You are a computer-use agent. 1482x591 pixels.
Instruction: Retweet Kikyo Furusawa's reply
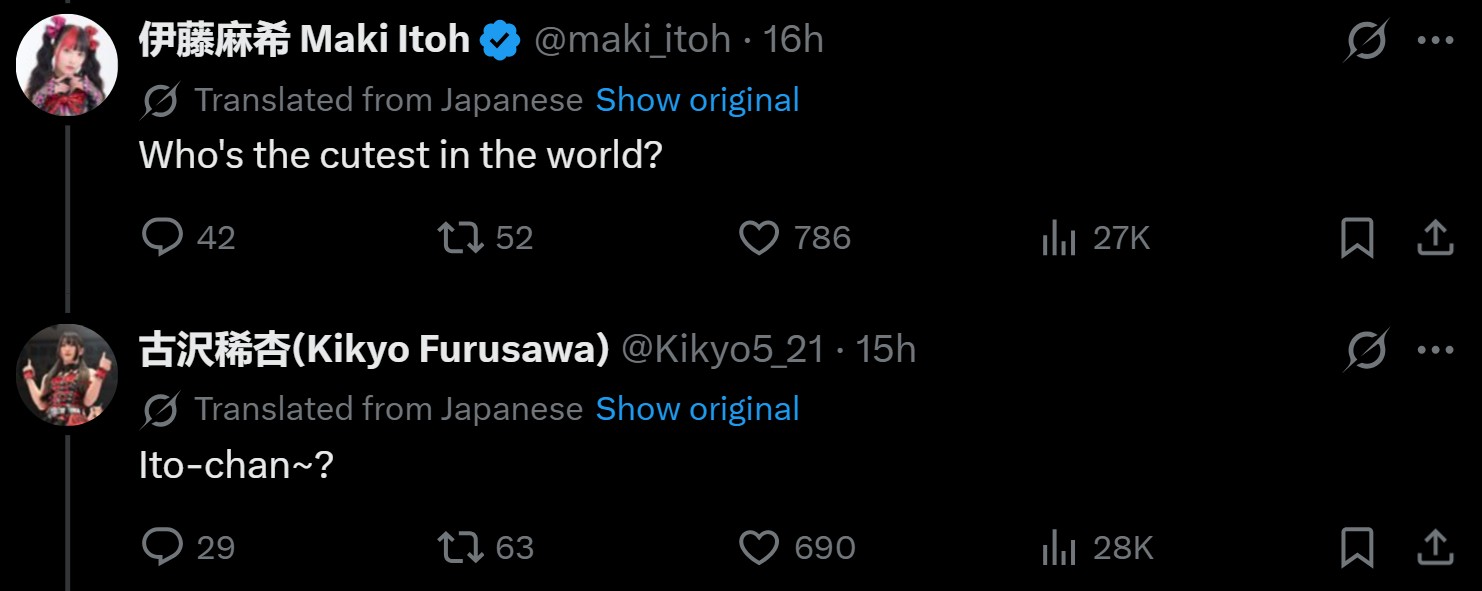click(x=461, y=547)
